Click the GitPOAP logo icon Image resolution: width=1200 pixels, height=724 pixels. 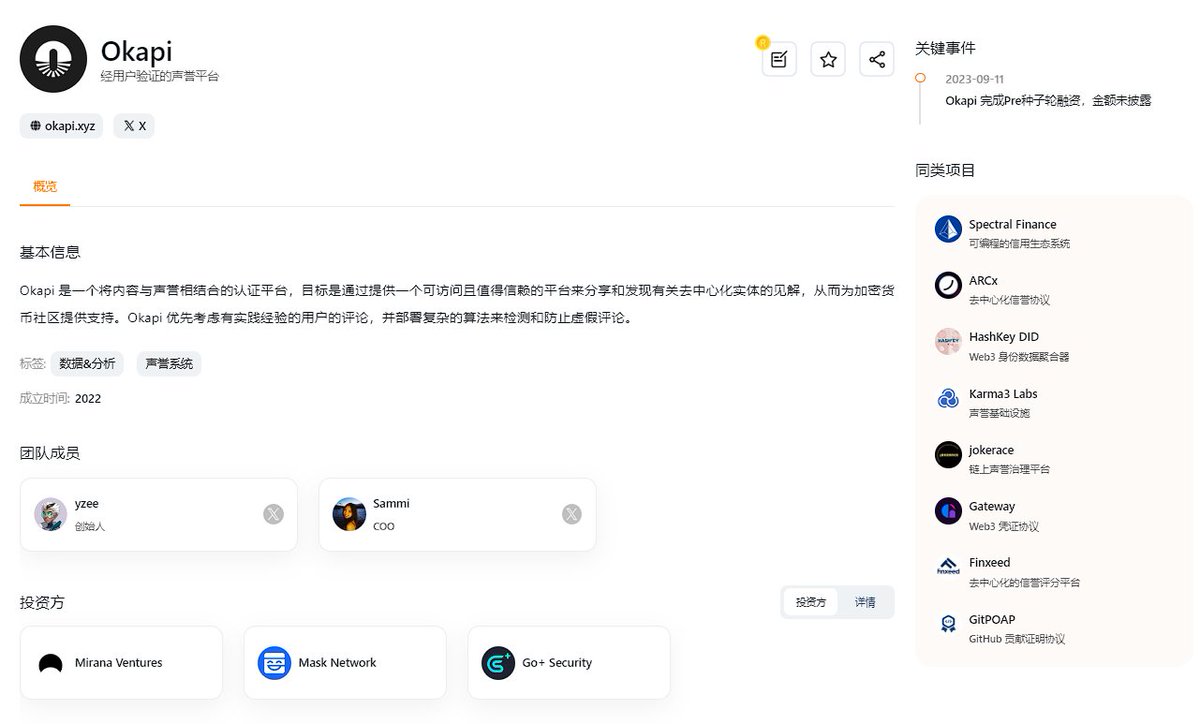pyautogui.click(x=948, y=624)
